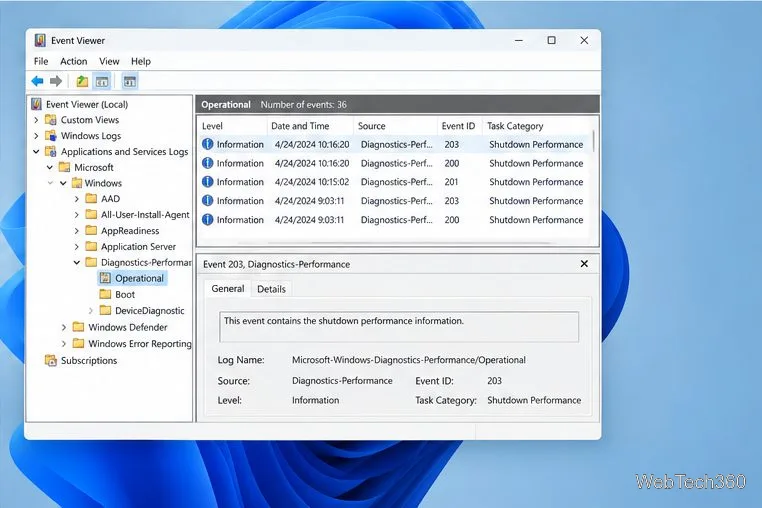762x508 pixels.
Task: Click the Applications and Services Logs icon
Action: [x=51, y=151]
